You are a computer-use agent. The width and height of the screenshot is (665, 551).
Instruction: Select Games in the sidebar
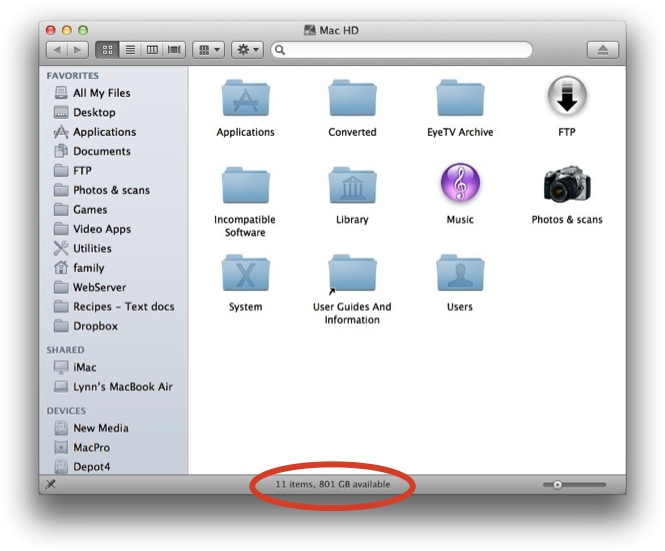[x=113, y=210]
